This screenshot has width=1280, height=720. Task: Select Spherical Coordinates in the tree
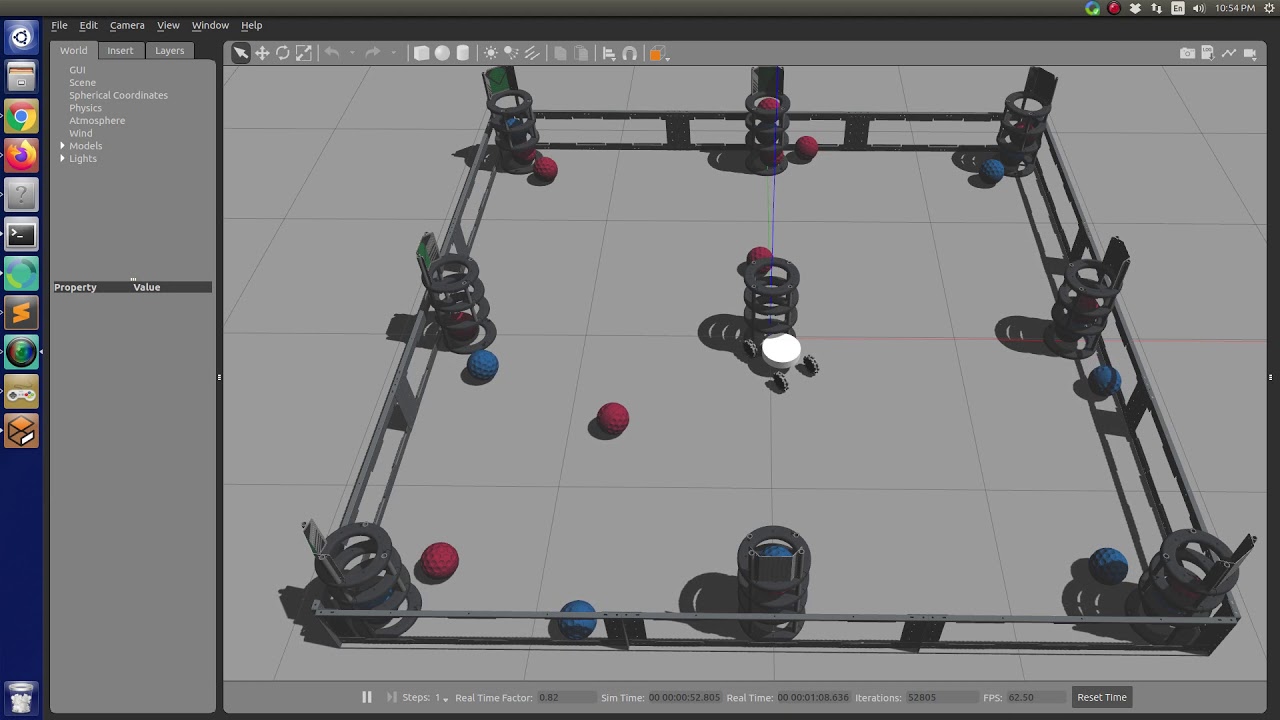point(118,95)
